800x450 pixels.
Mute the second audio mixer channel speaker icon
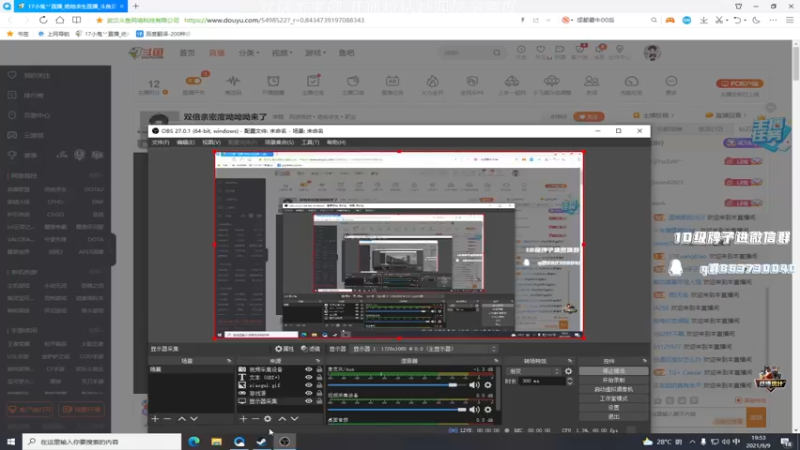pyautogui.click(x=474, y=409)
